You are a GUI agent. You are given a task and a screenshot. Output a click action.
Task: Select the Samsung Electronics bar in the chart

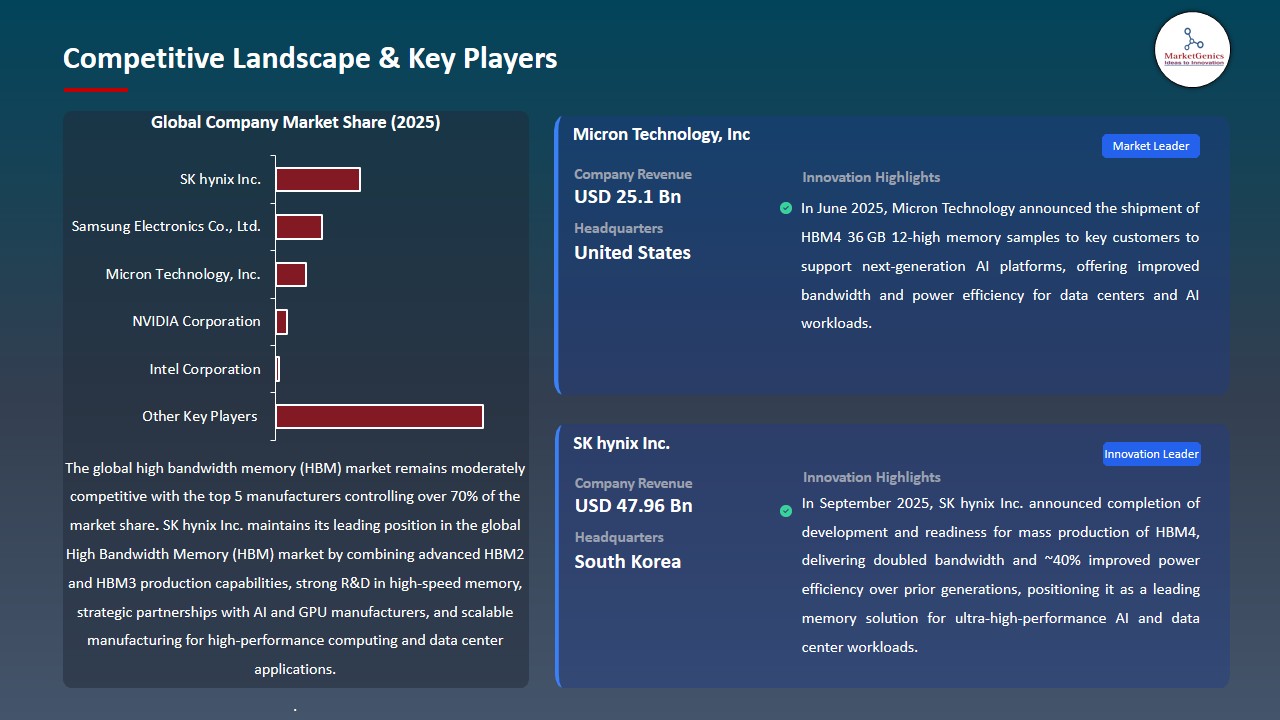pyautogui.click(x=299, y=226)
